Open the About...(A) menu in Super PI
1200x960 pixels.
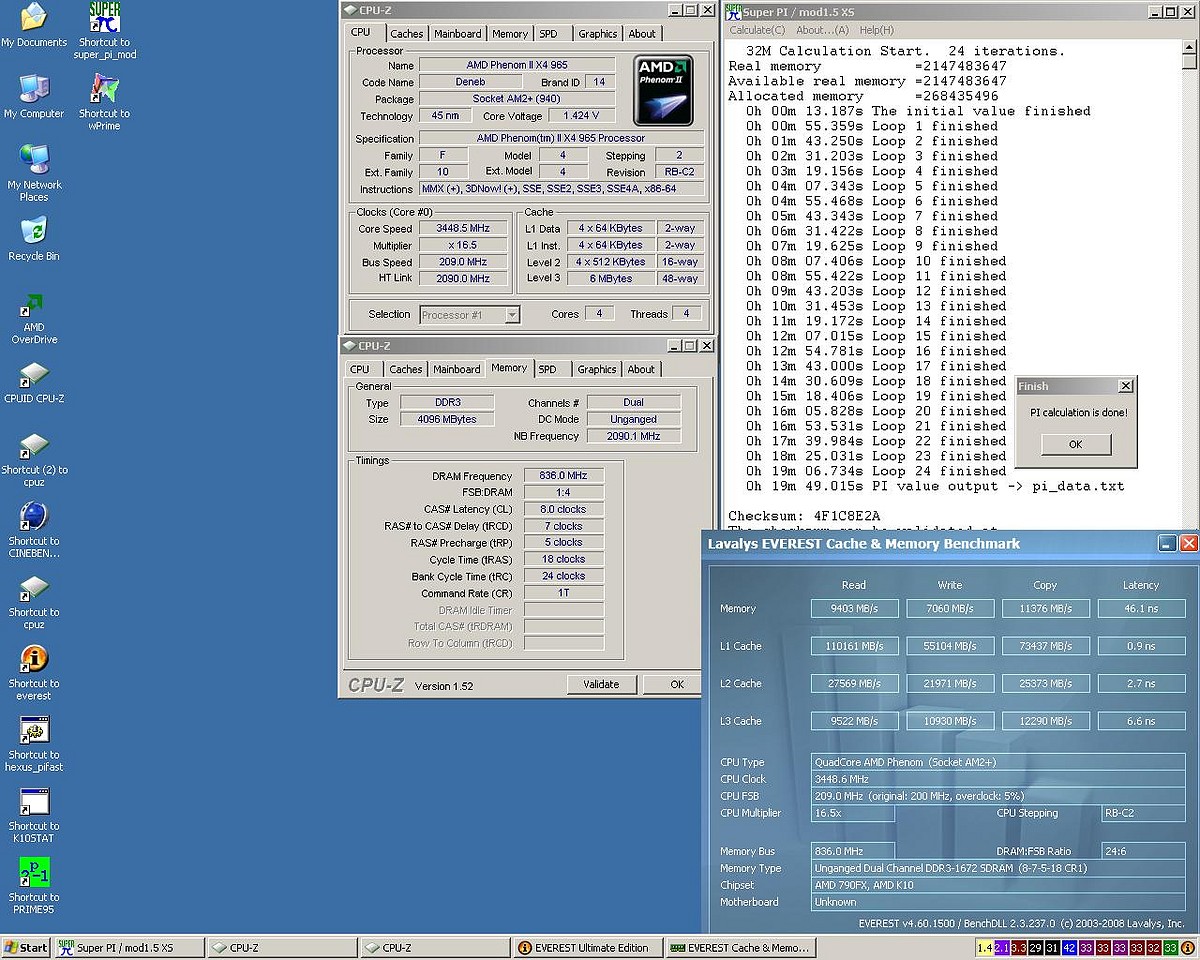tap(823, 30)
